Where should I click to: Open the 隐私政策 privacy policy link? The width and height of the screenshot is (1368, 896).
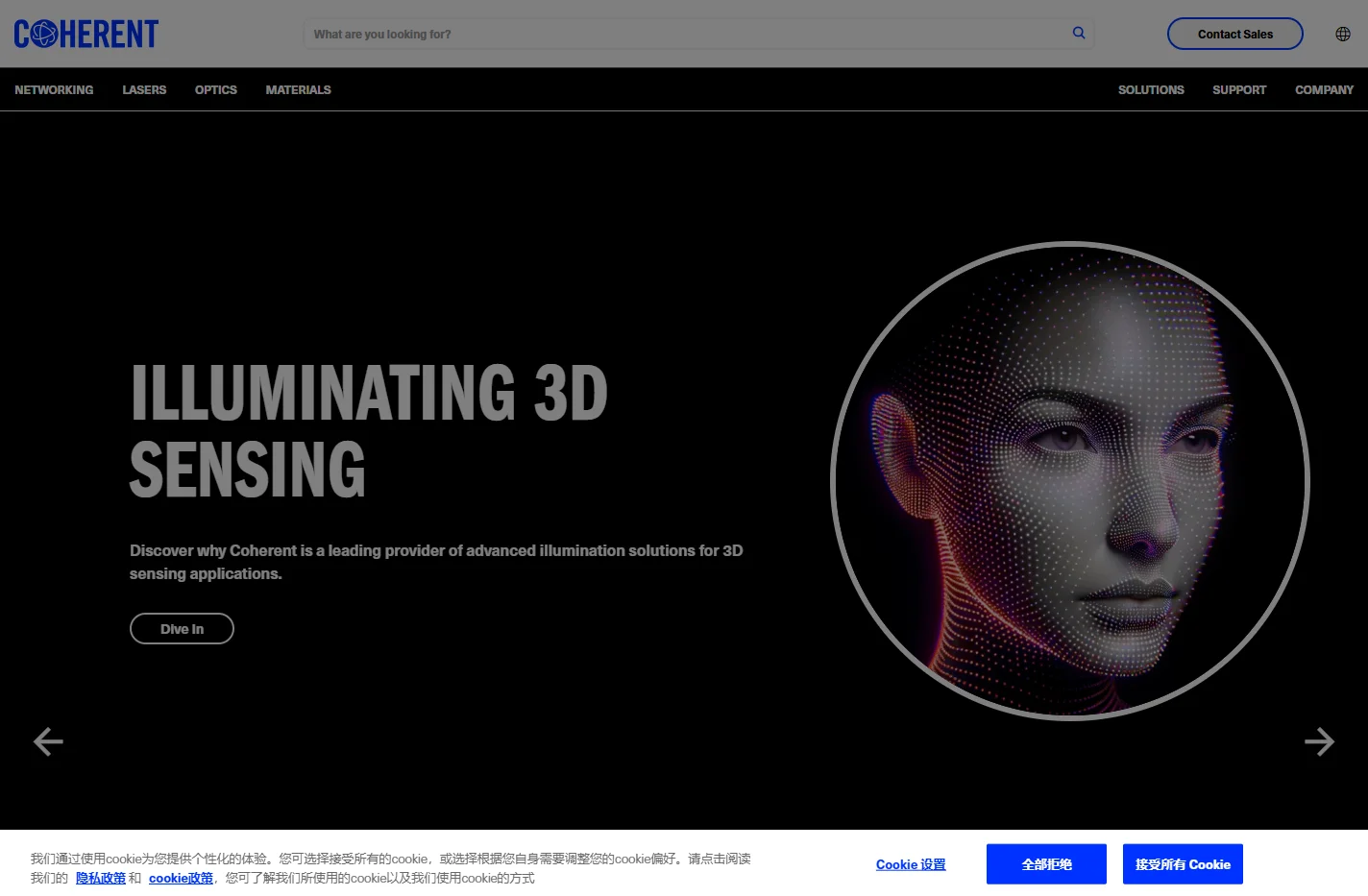[x=101, y=878]
